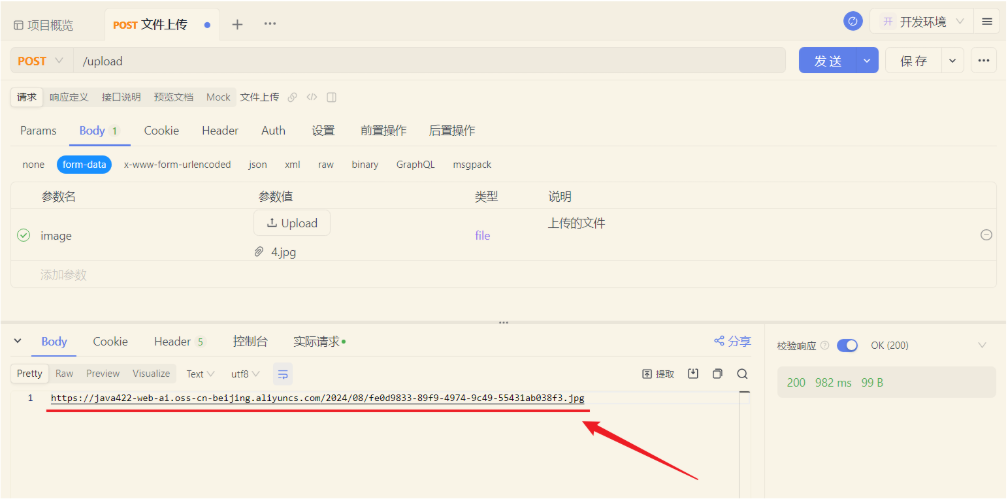Click the /upload URL input field
Screen dimensions: 1008x500
(430, 61)
